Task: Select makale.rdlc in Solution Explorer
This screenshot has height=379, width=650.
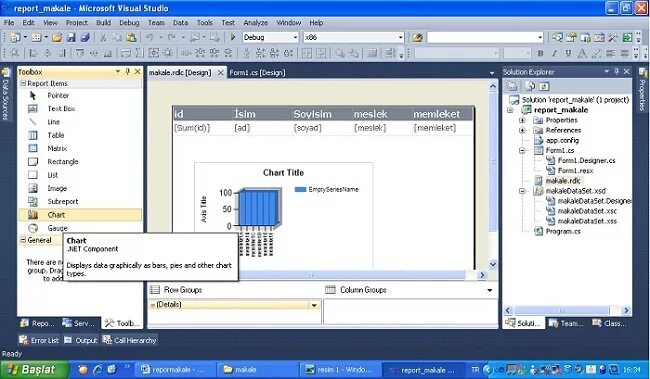Action: pyautogui.click(x=563, y=181)
